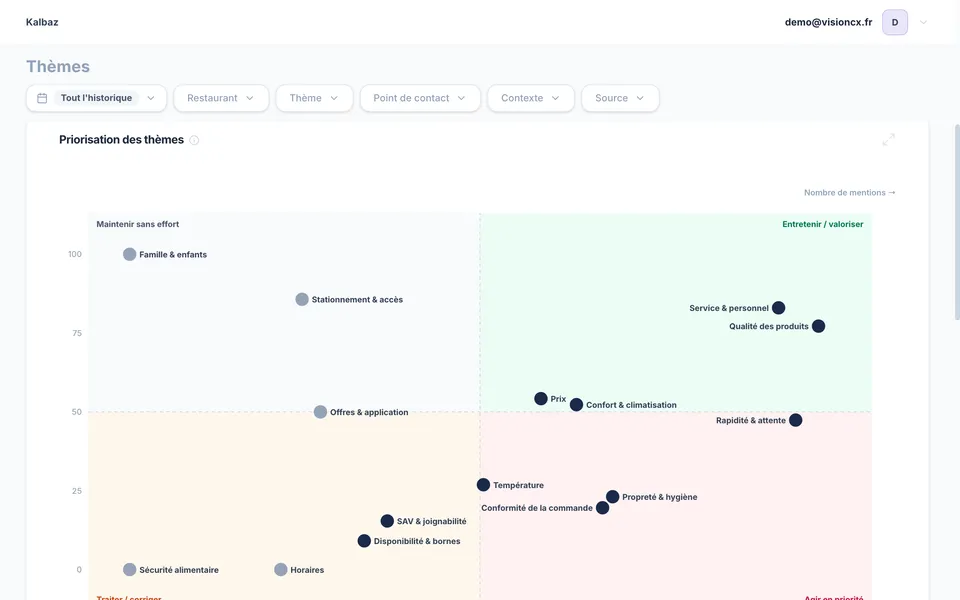Select the Service & personnel data point

pyautogui.click(x=778, y=308)
